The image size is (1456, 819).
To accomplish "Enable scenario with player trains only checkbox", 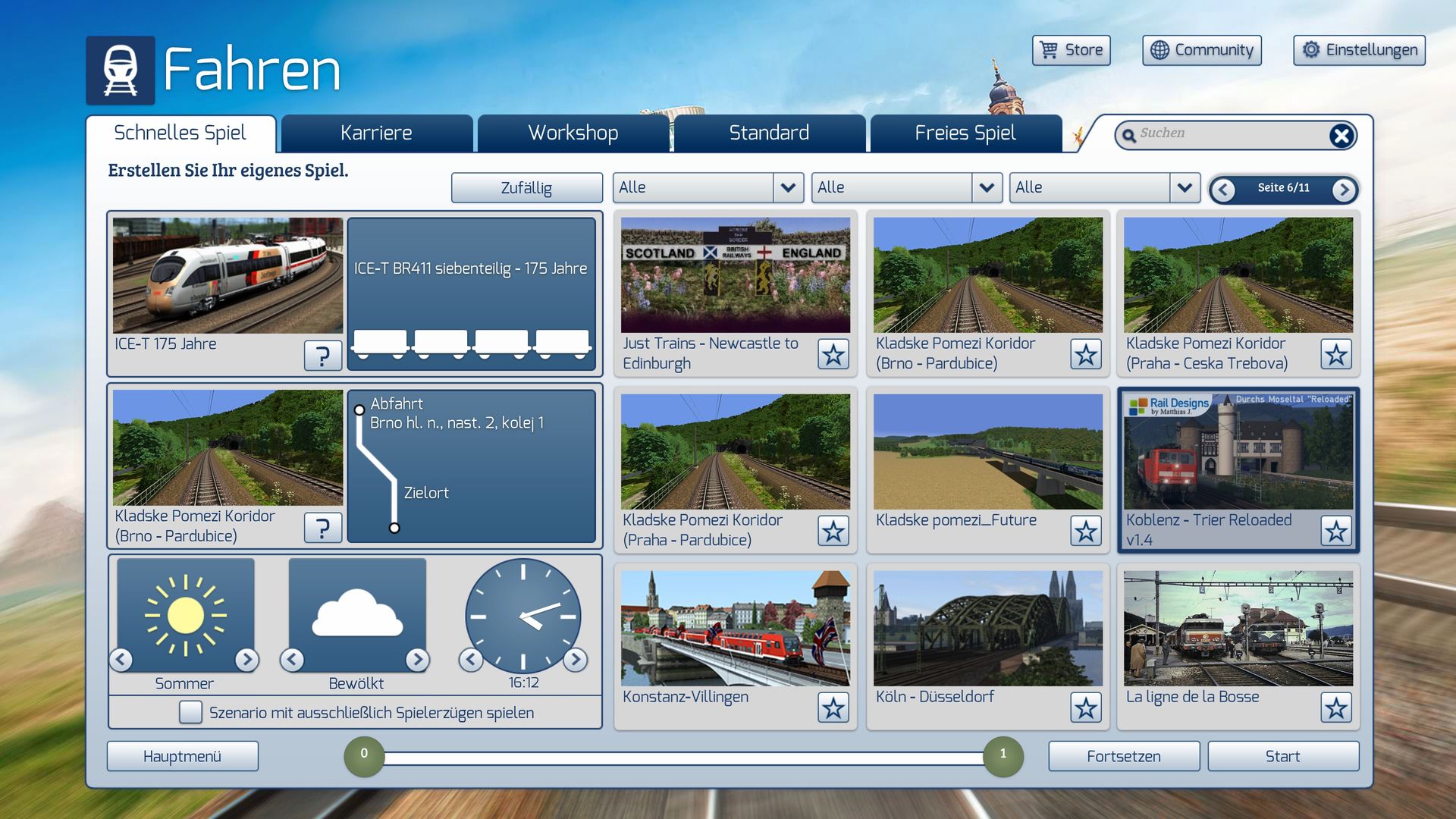I will pos(190,712).
